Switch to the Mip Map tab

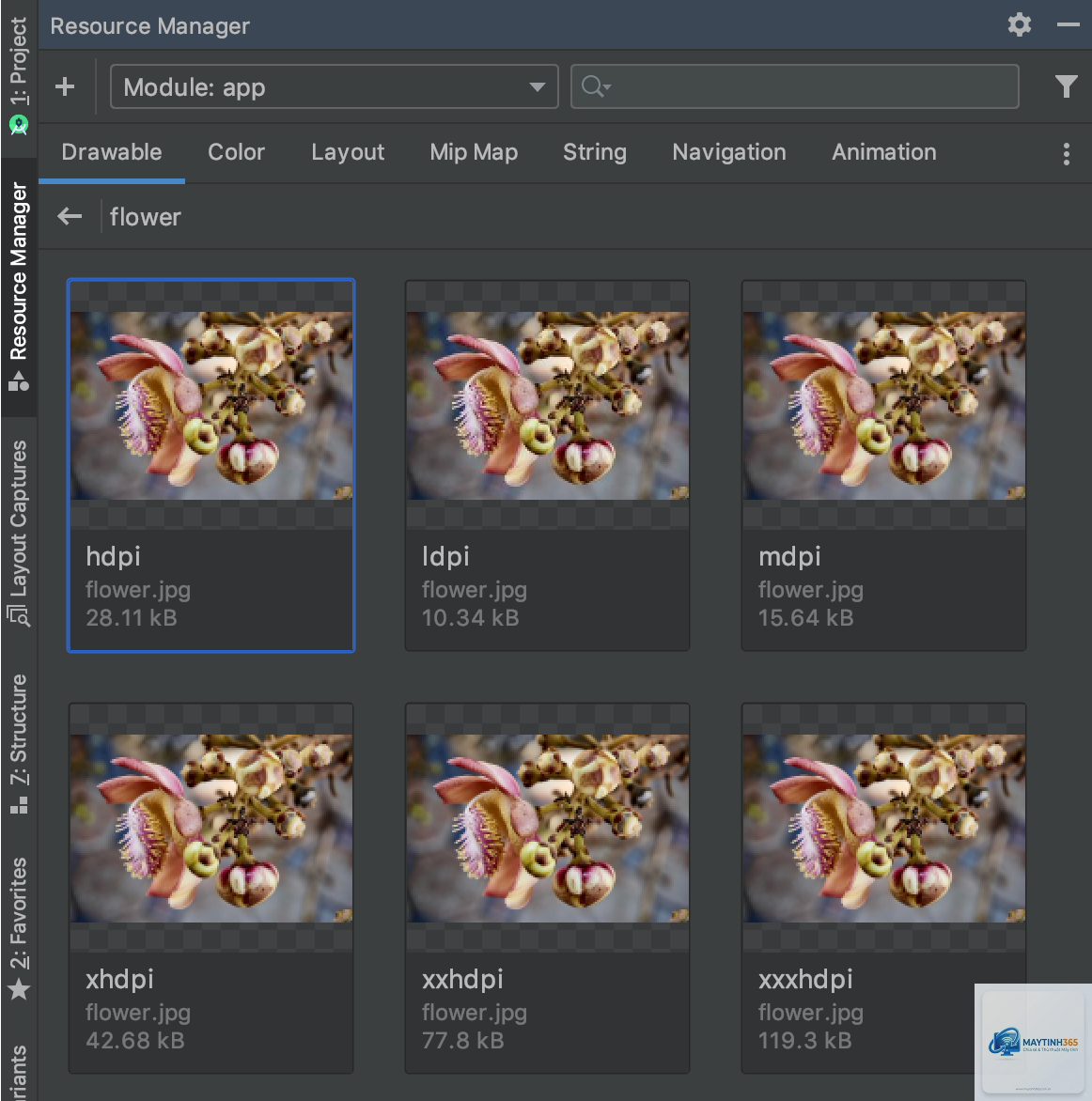(x=474, y=152)
